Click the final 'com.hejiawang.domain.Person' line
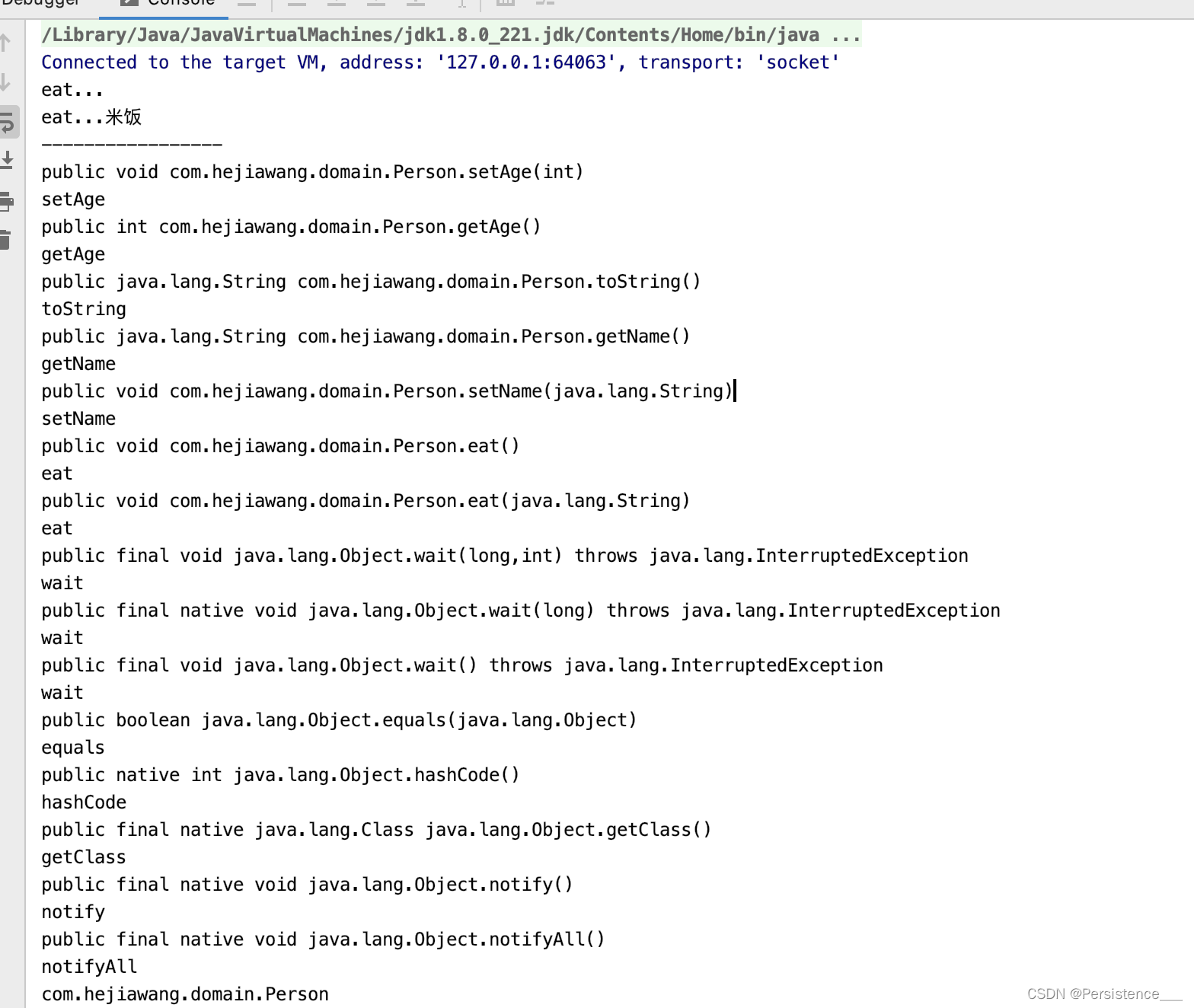 click(185, 994)
